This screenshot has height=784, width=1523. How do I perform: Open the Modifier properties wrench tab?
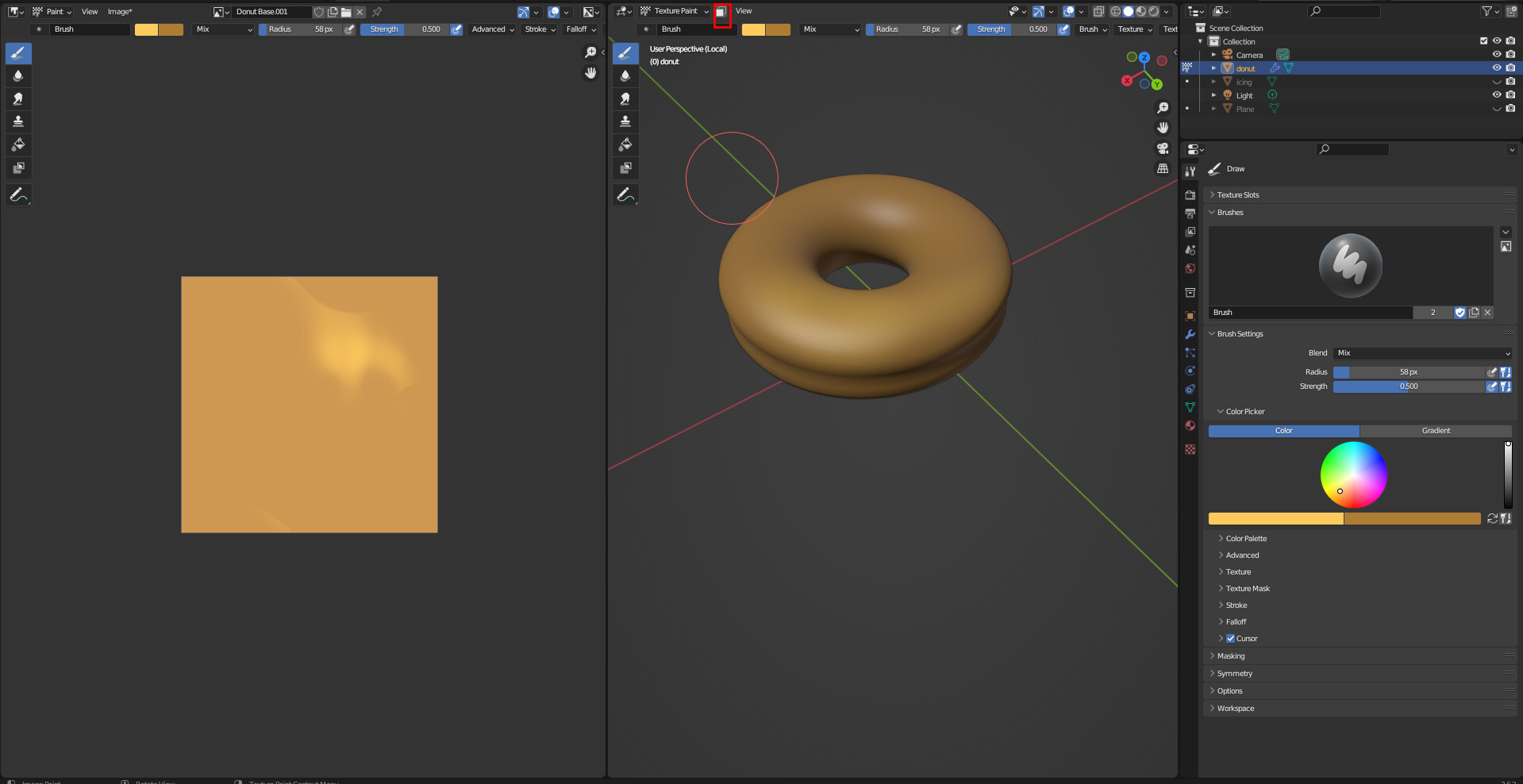(1190, 334)
